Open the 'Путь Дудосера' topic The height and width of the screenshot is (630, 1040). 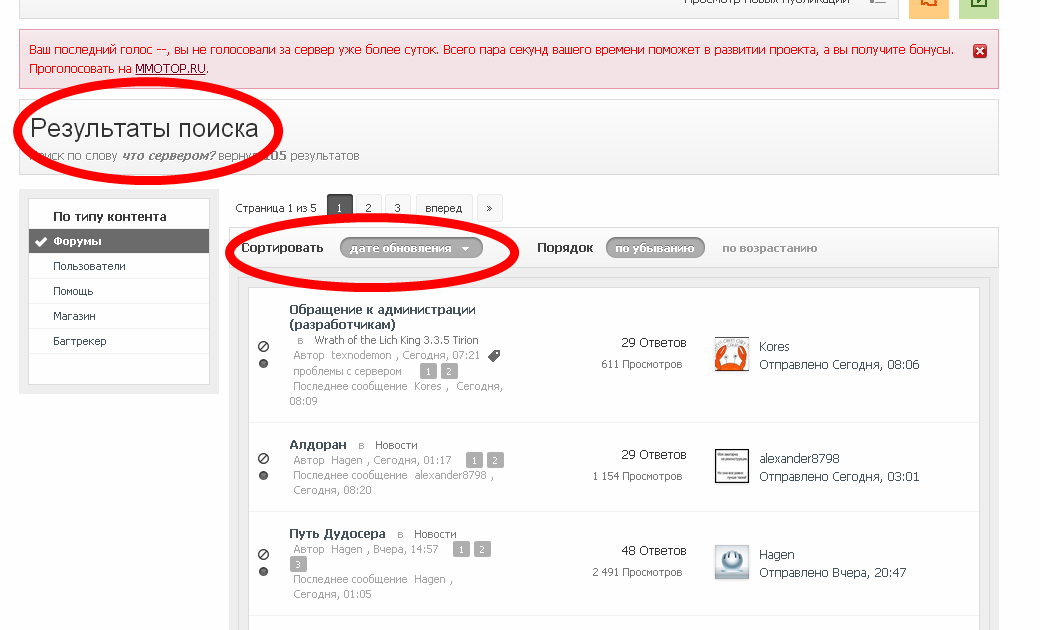click(337, 533)
